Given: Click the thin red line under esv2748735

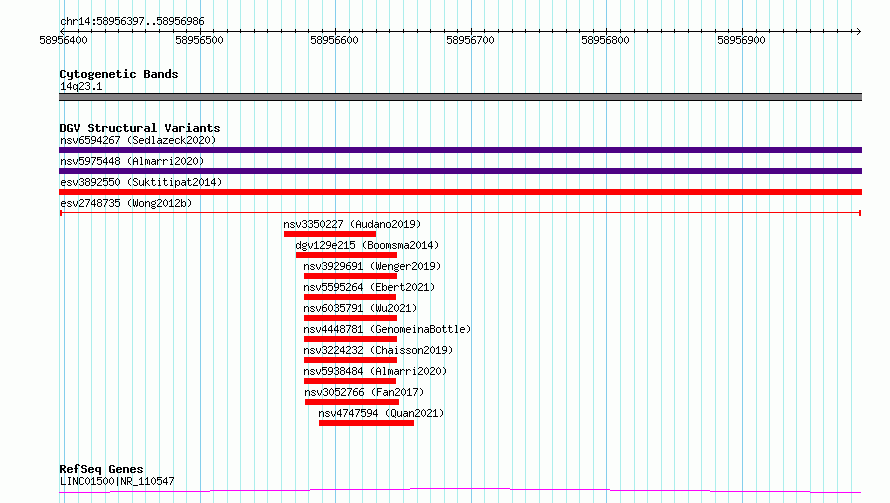Looking at the screenshot, I should pos(460,213).
